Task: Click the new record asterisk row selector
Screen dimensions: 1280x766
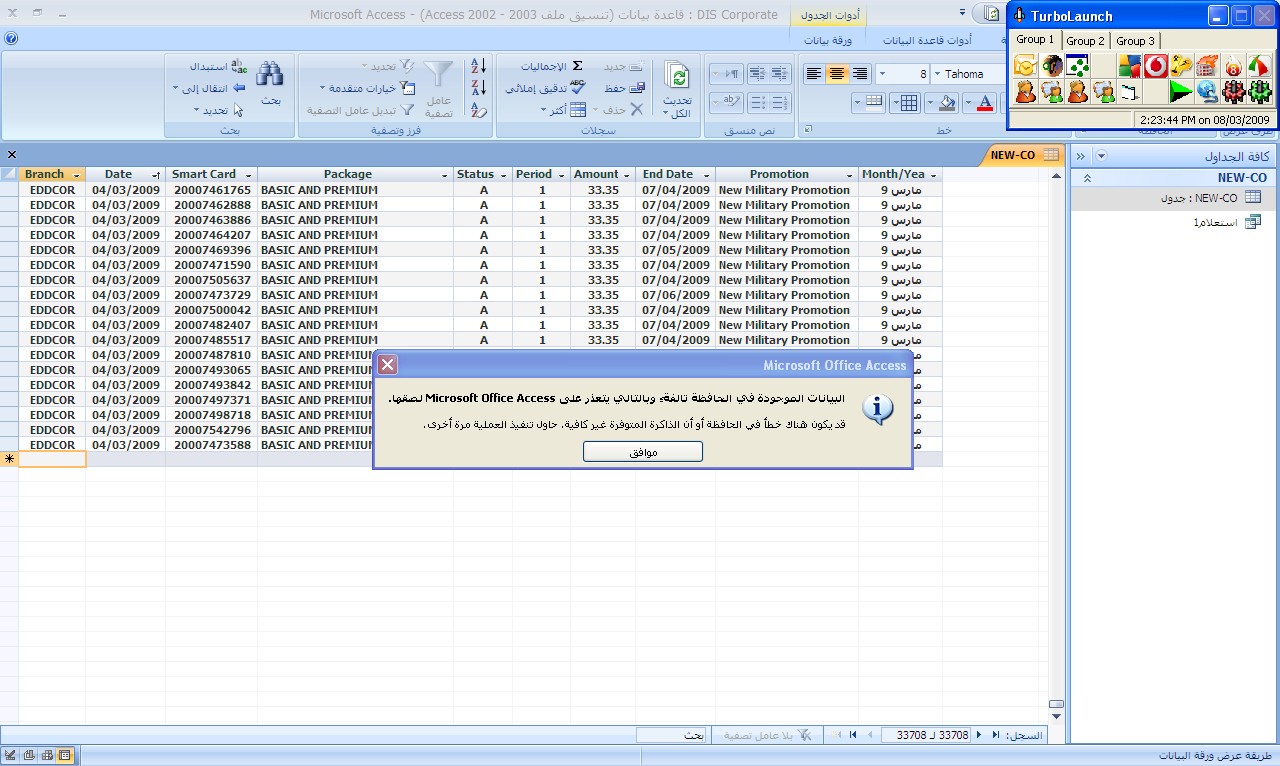Action: point(9,459)
